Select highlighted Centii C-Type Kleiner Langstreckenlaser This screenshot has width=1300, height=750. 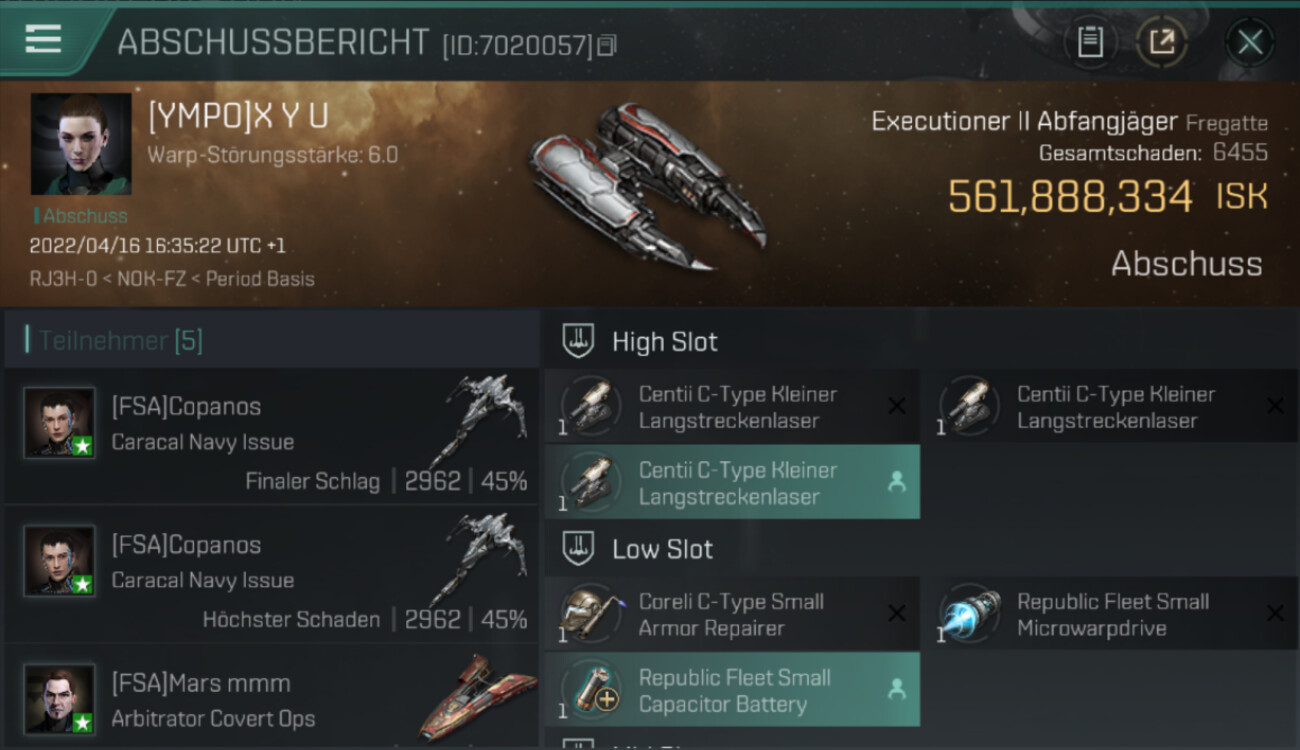click(732, 483)
